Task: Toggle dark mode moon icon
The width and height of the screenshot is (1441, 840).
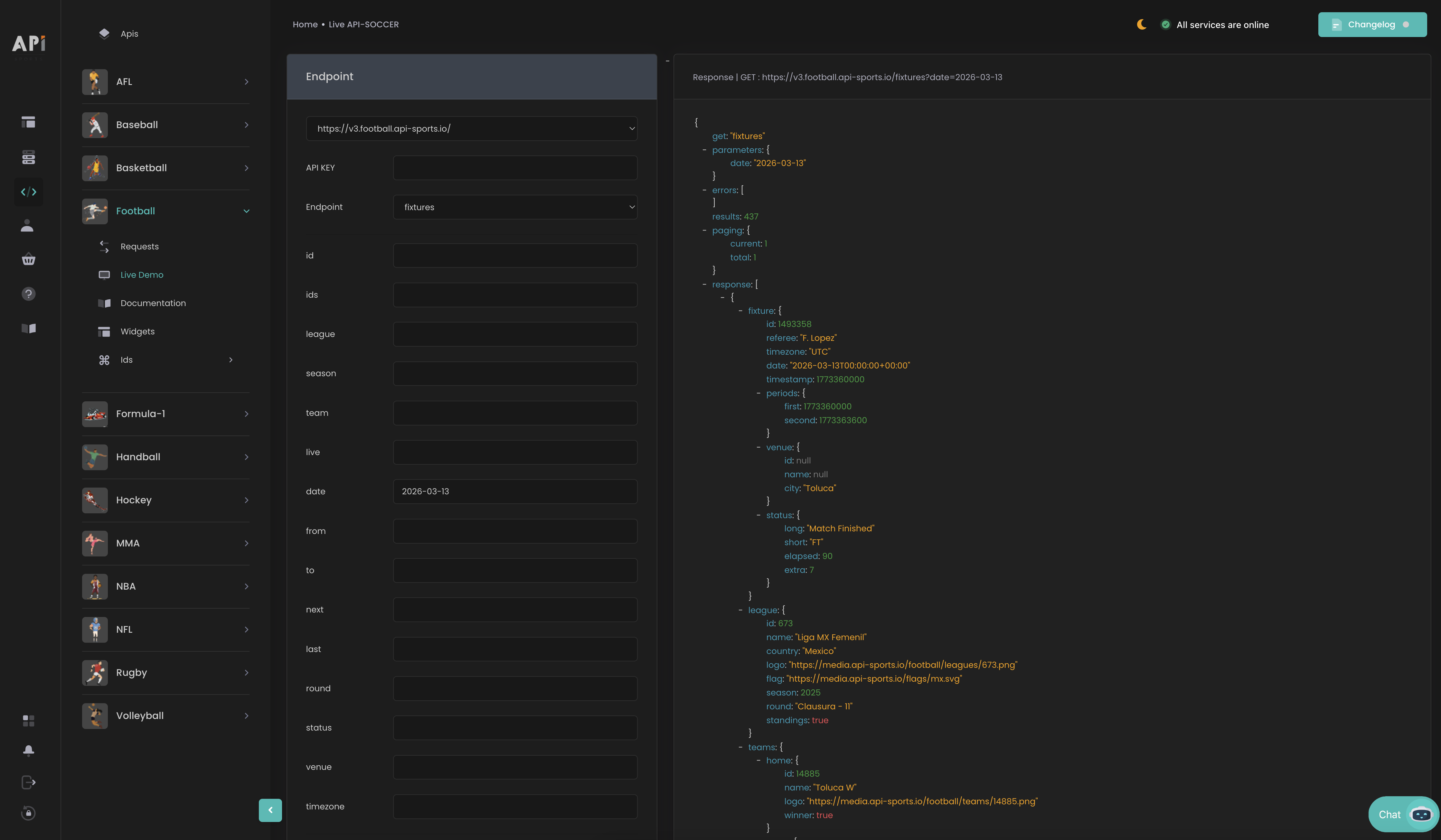Action: (x=1141, y=24)
